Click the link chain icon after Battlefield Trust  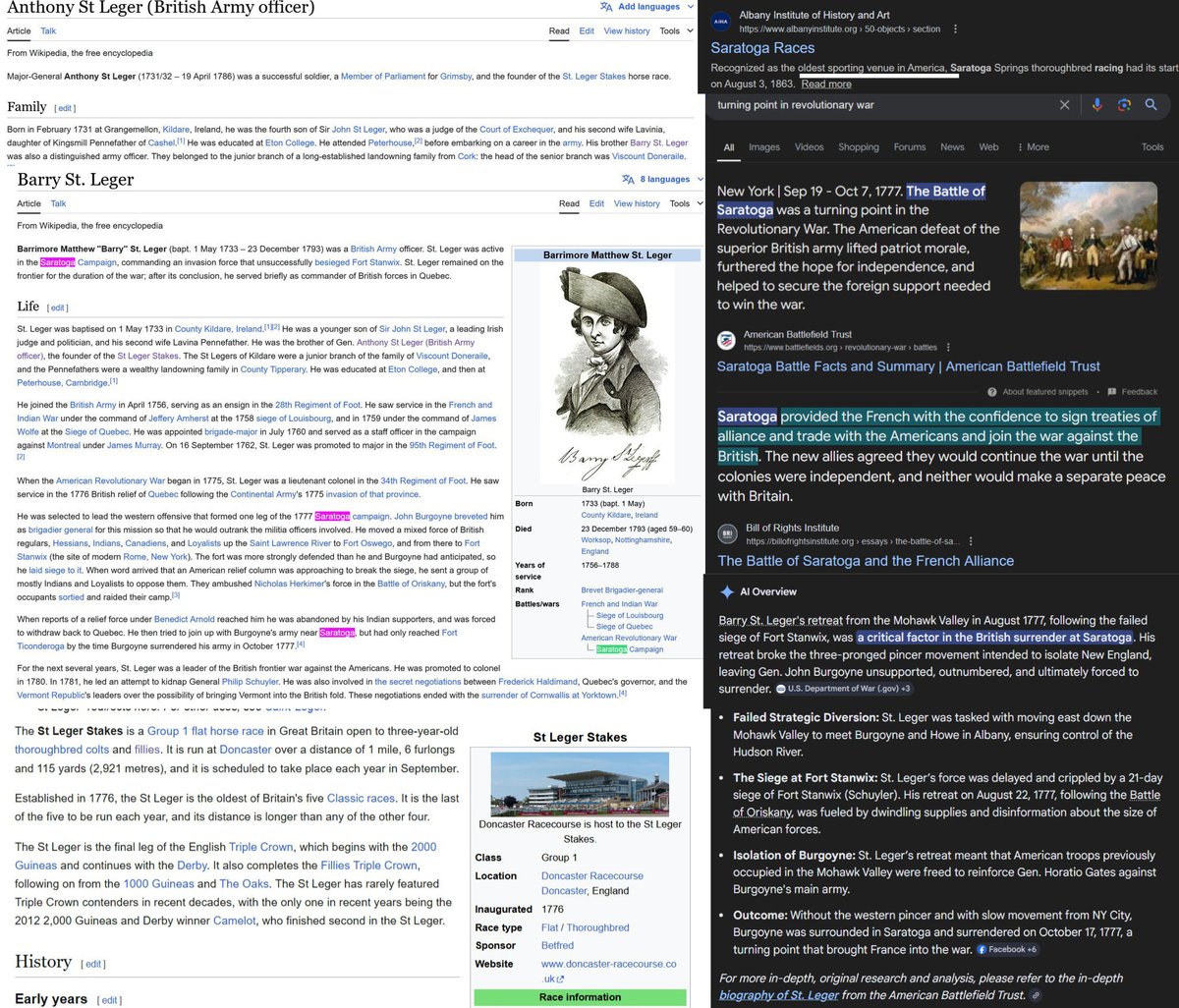click(x=1036, y=995)
